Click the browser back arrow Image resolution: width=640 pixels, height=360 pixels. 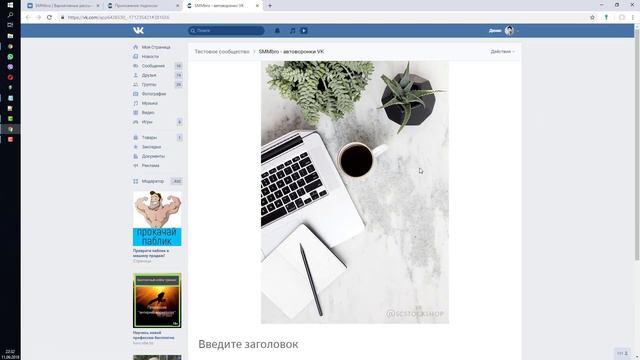pyautogui.click(x=28, y=18)
